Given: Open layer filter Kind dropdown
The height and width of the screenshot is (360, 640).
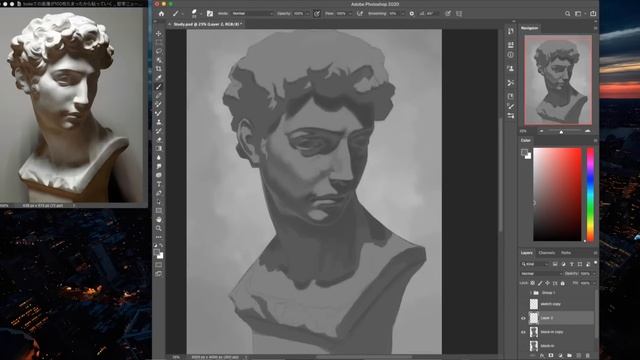Looking at the screenshot, I should click(x=534, y=264).
